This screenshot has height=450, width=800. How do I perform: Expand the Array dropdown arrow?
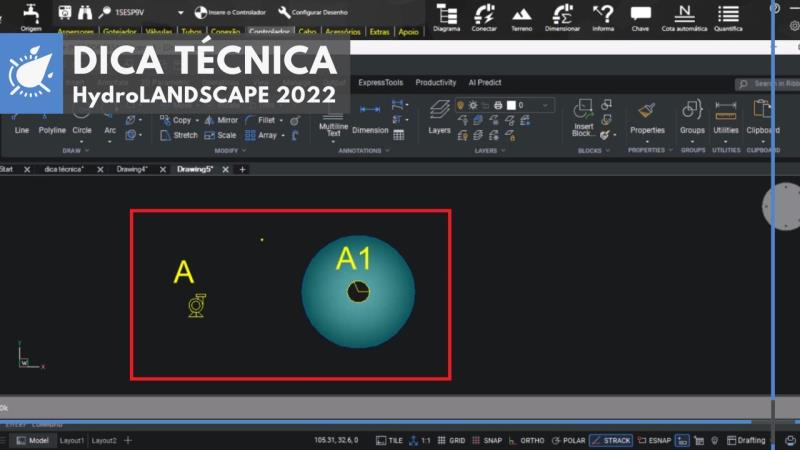pos(285,136)
